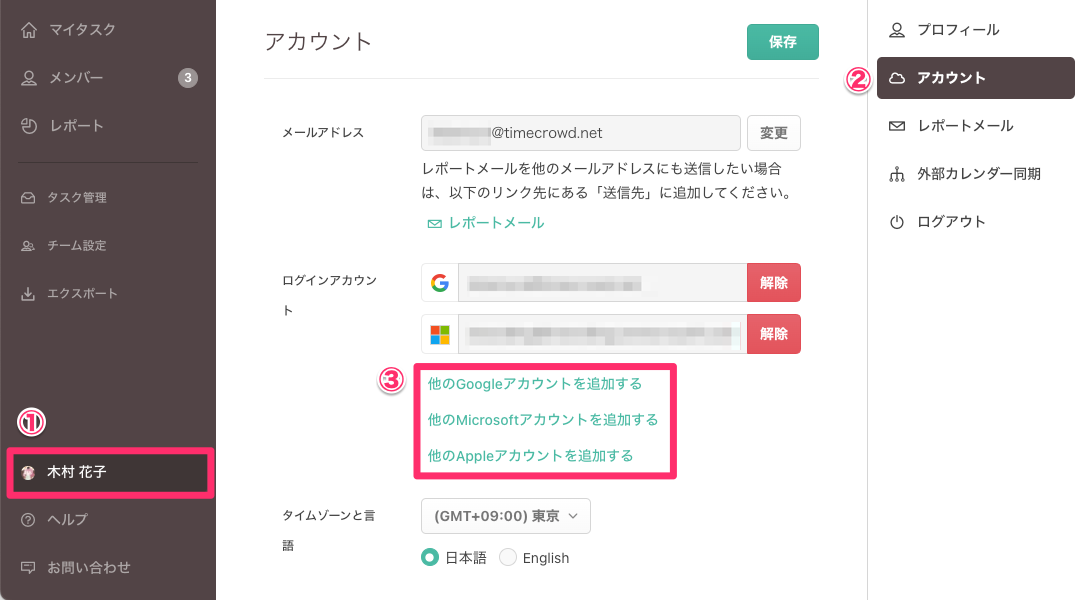Click the email address input field
This screenshot has width=1084, height=600.
[581, 133]
